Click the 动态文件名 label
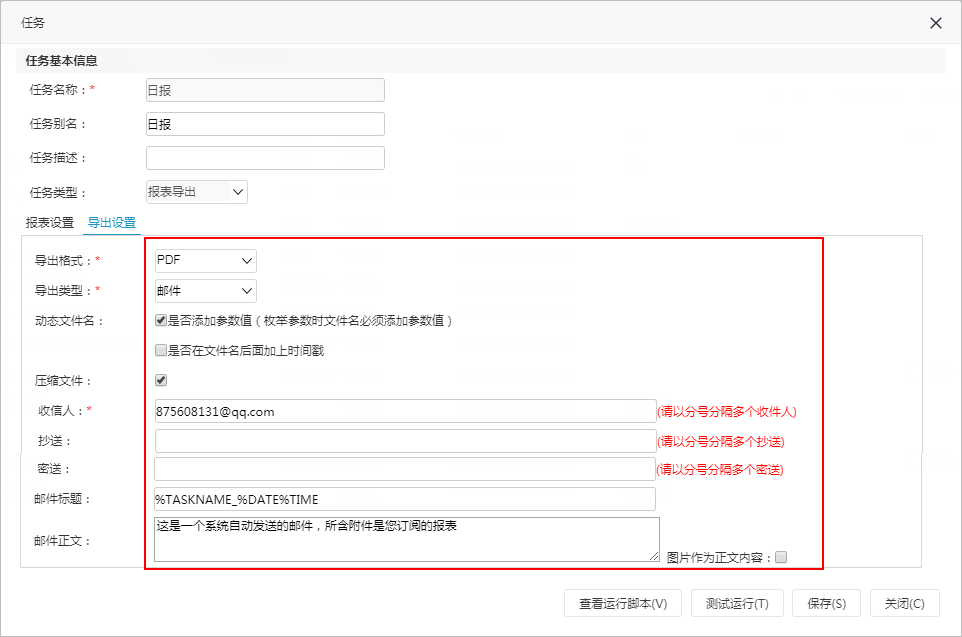 tap(69, 320)
